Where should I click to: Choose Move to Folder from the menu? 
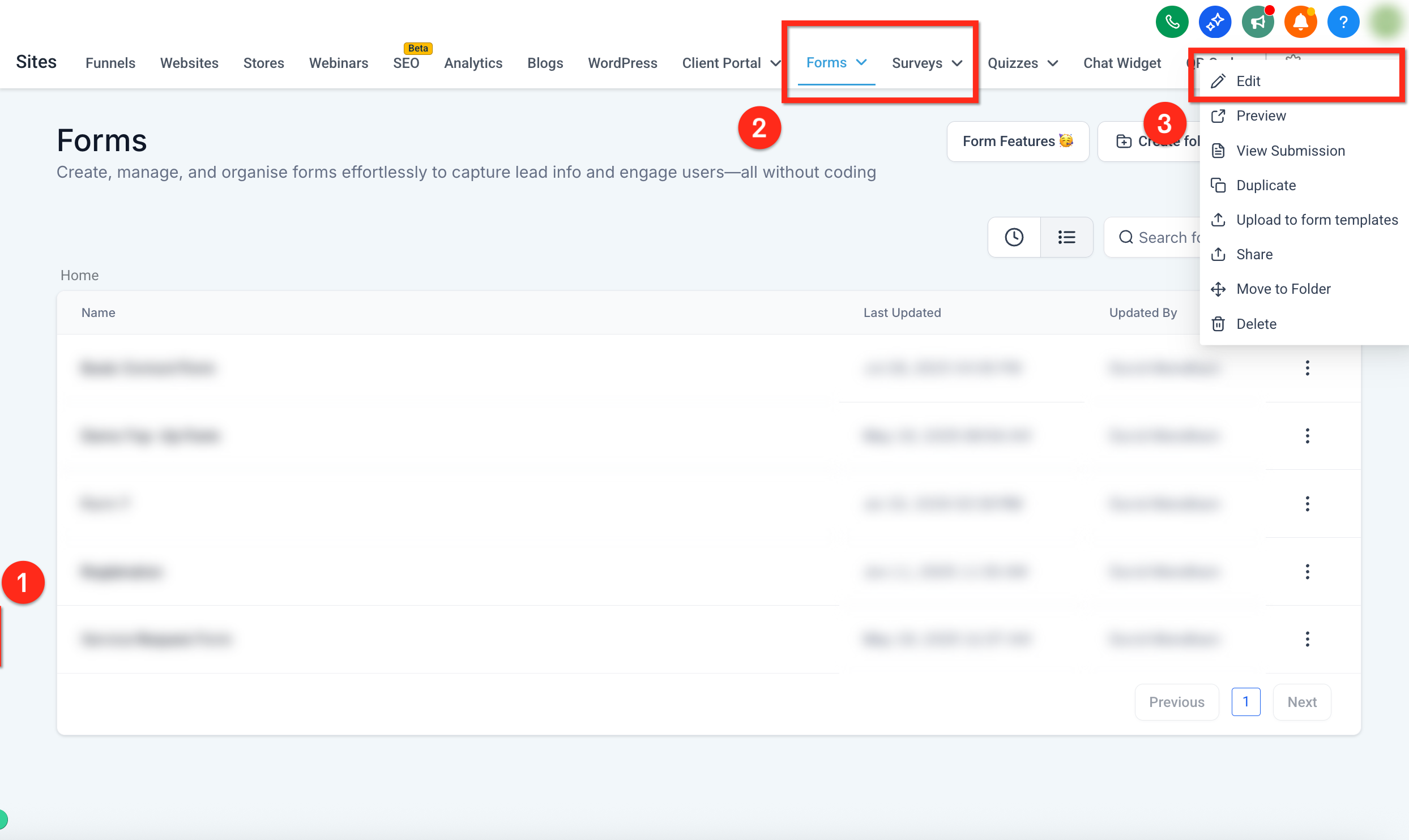[x=1304, y=289]
